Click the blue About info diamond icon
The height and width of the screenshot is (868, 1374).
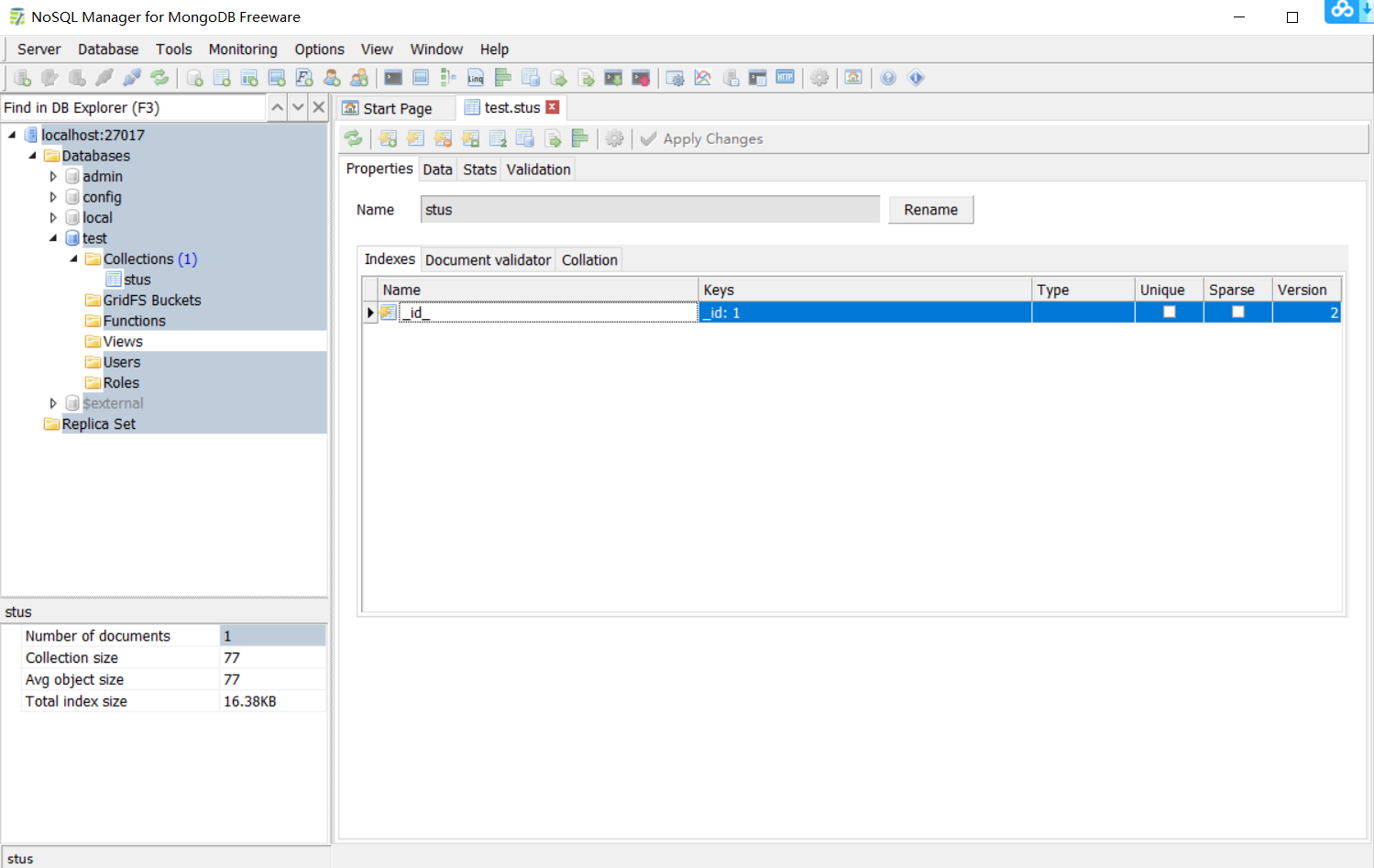[916, 78]
